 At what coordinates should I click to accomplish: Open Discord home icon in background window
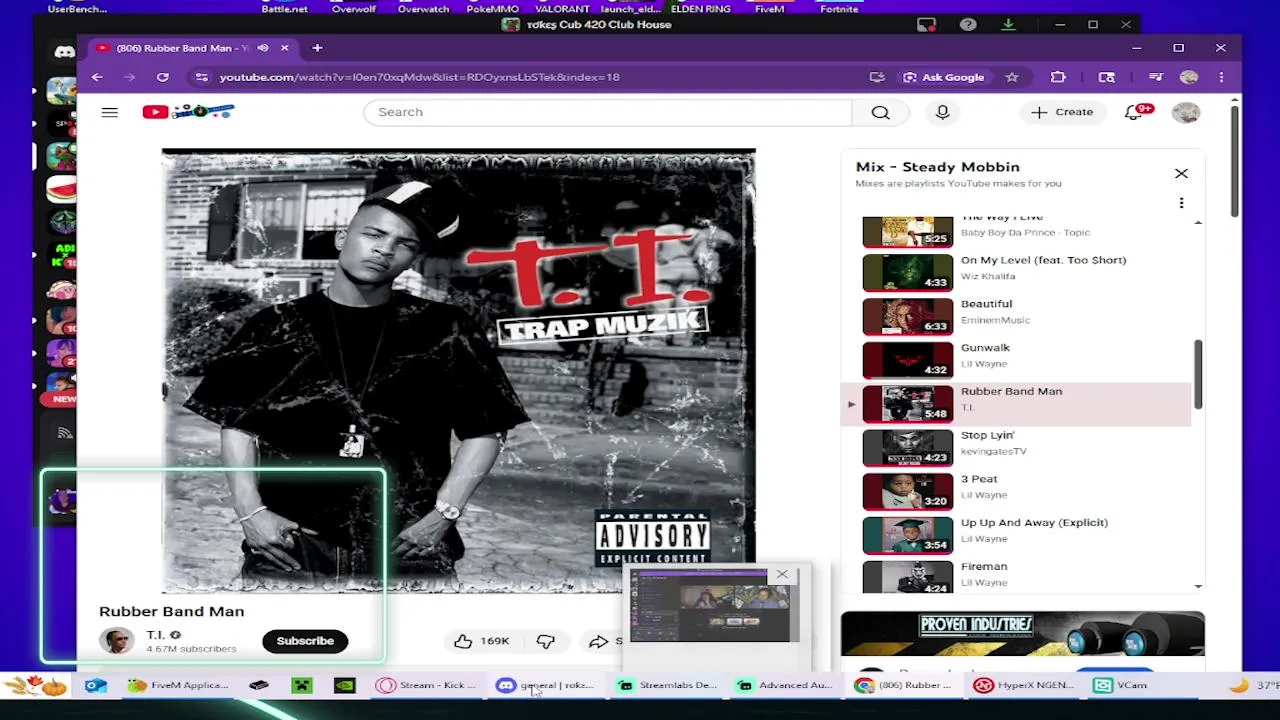(64, 52)
